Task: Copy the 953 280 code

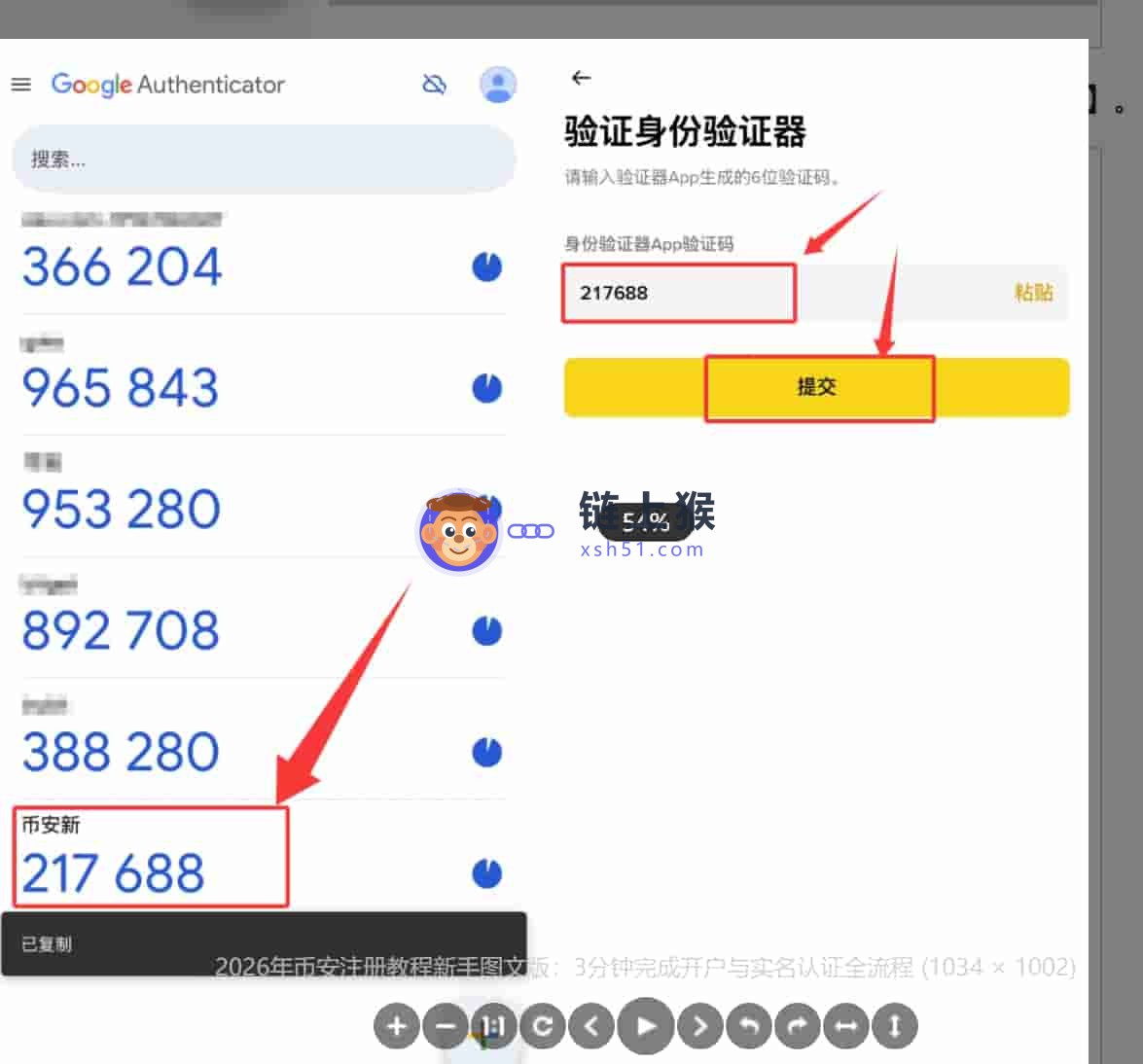Action: (121, 510)
